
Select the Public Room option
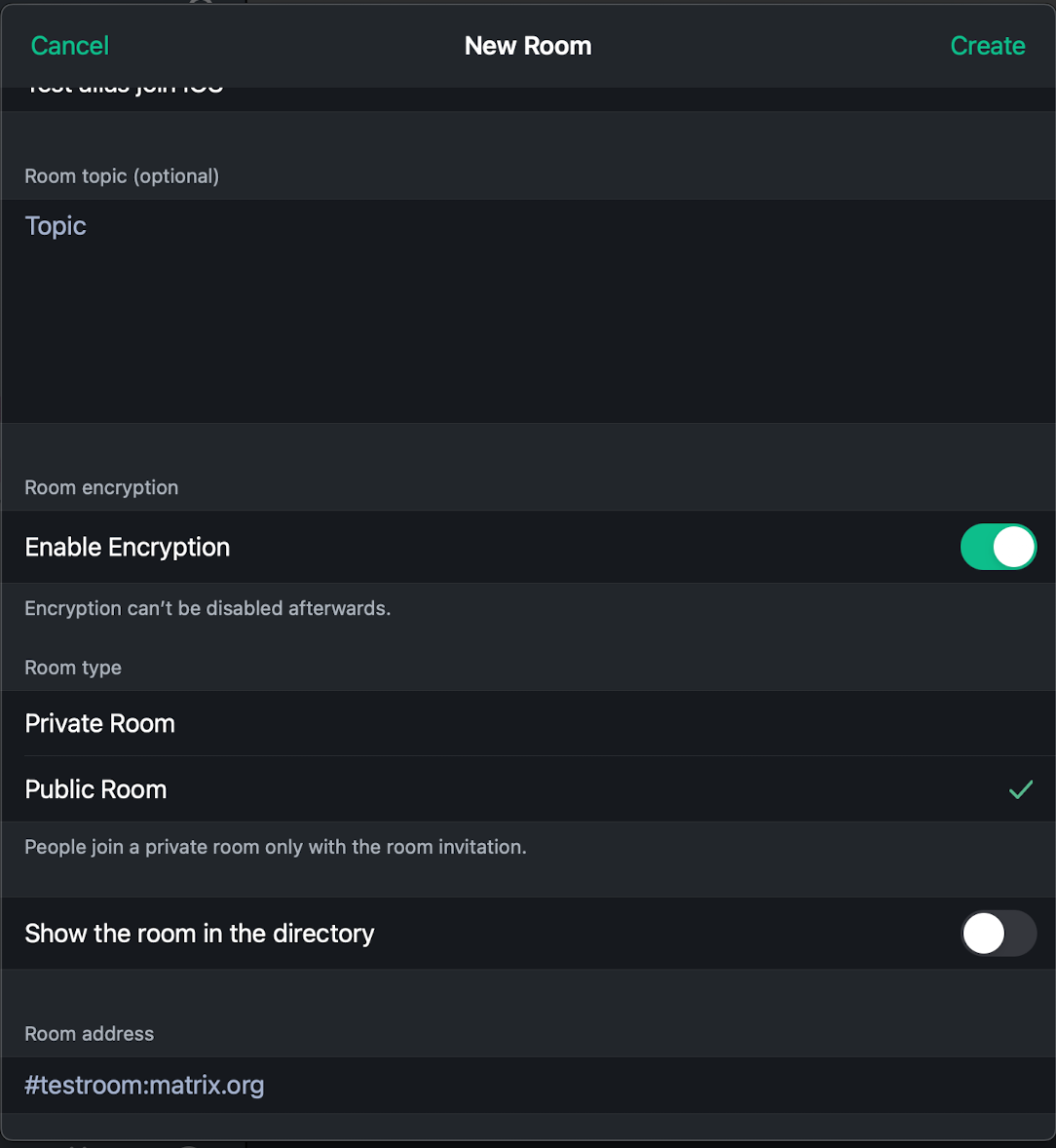coord(528,789)
